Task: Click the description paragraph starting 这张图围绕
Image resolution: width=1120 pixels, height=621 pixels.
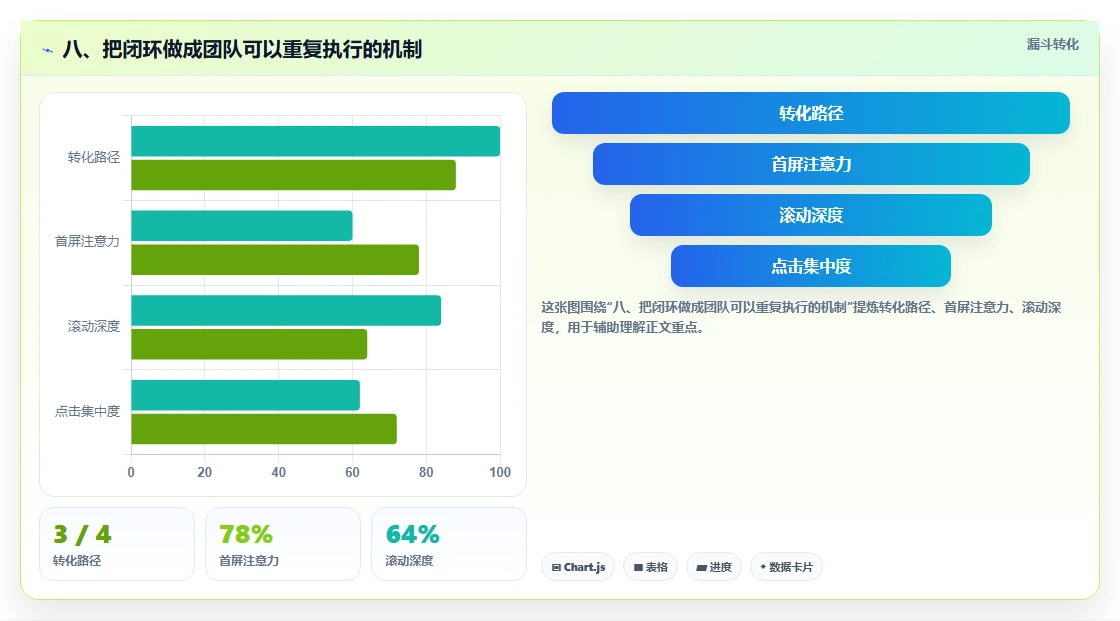Action: [x=801, y=317]
